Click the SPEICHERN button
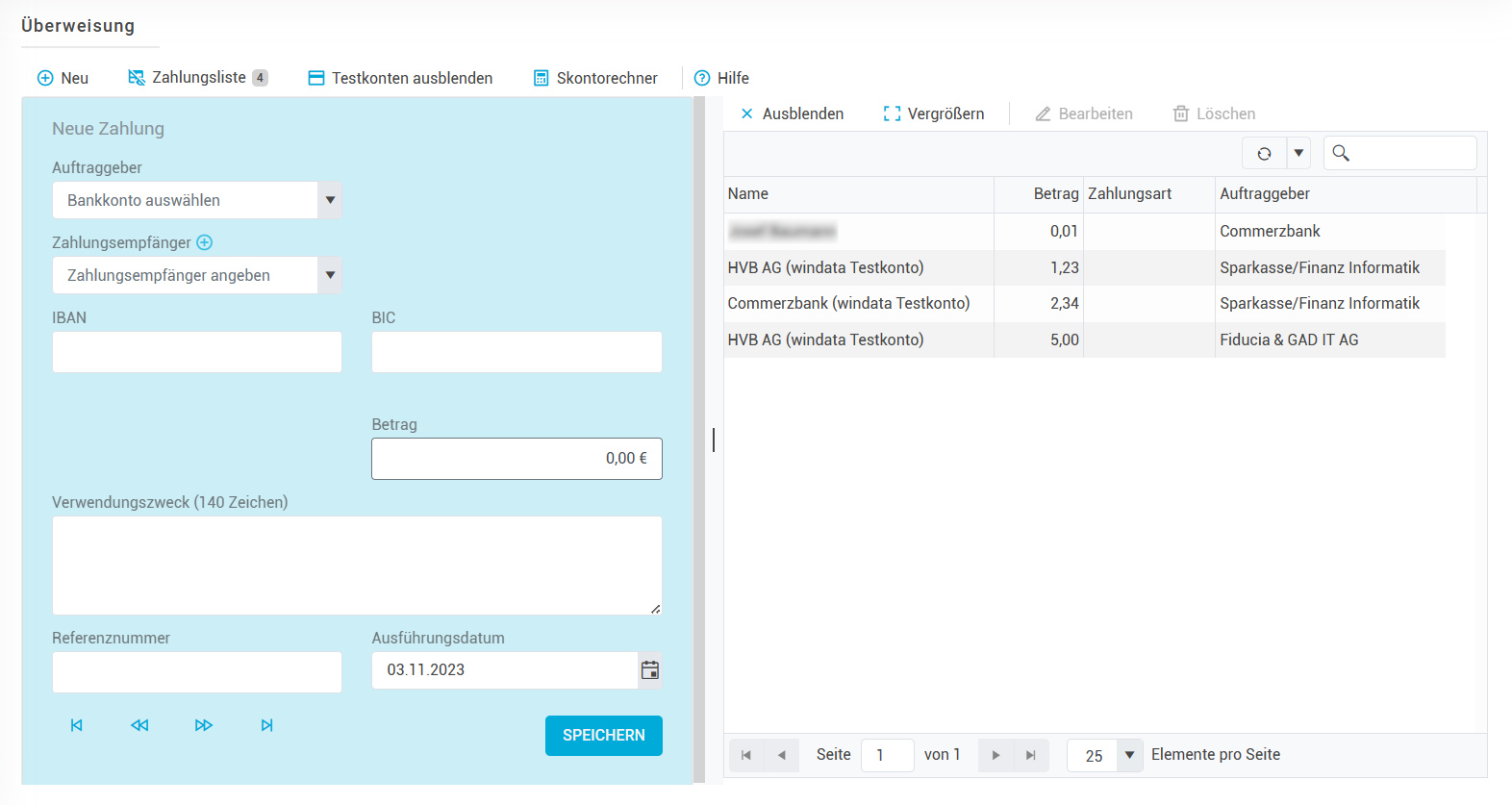This screenshot has width=1512, height=805. tap(603, 736)
